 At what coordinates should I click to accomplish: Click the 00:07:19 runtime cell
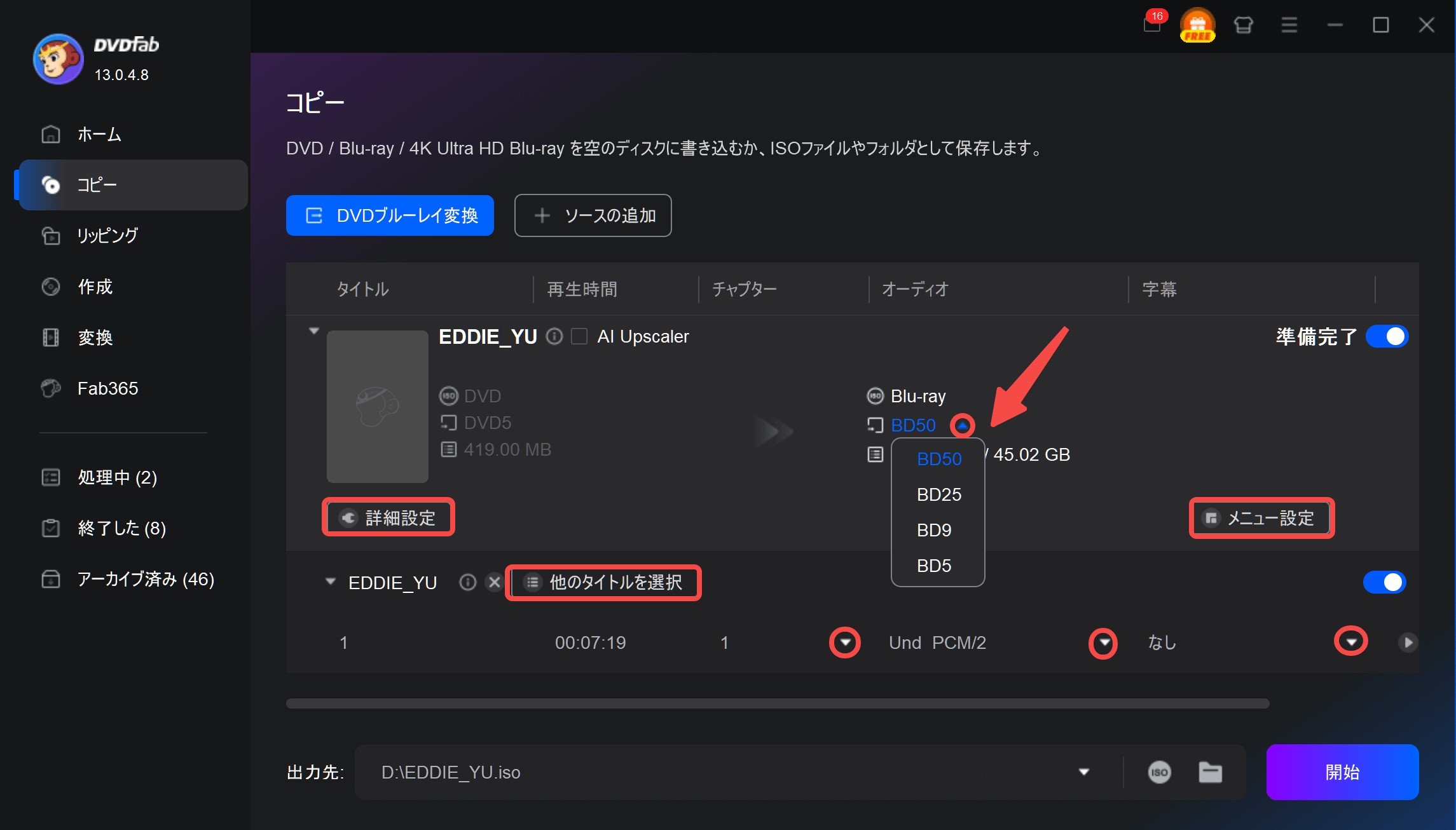590,643
